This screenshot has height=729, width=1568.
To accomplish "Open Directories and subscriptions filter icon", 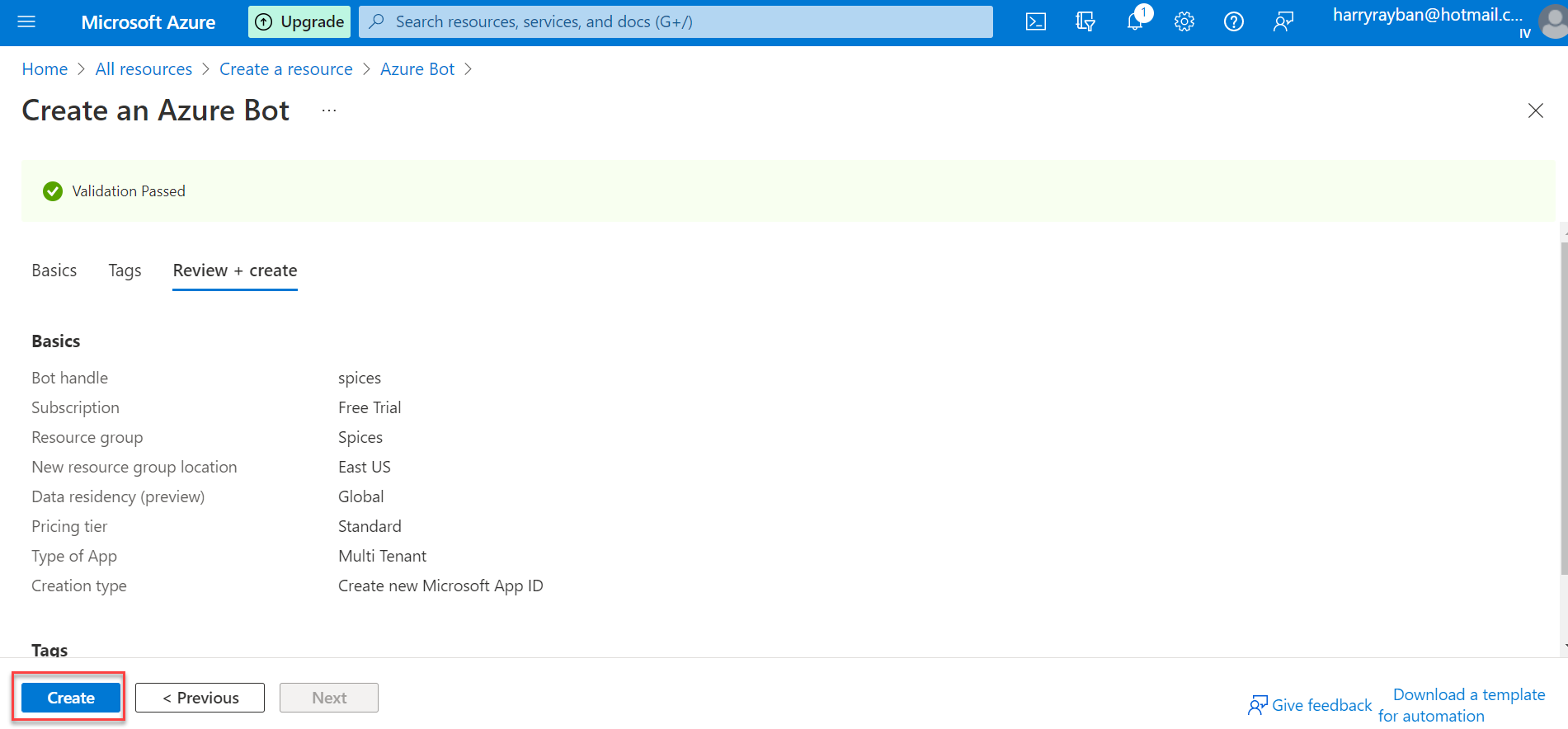I will [x=1085, y=22].
